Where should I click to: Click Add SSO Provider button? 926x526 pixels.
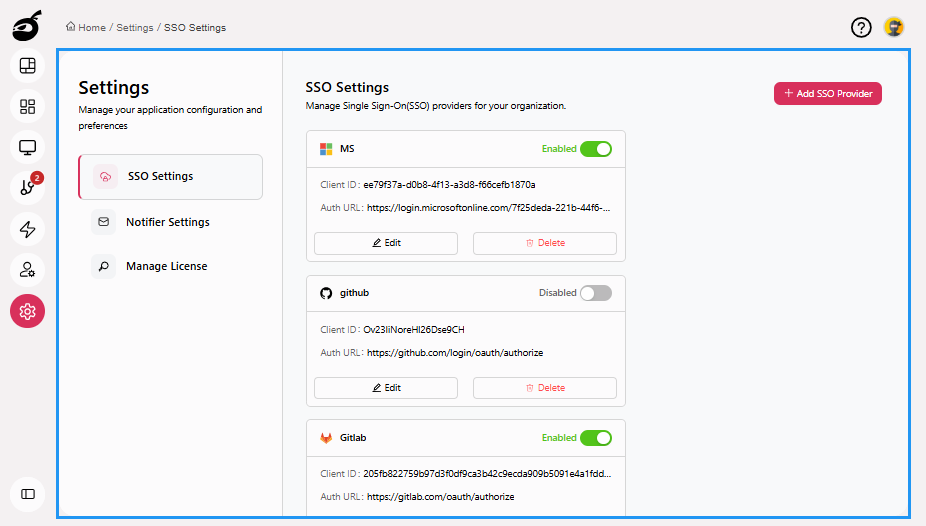click(828, 93)
